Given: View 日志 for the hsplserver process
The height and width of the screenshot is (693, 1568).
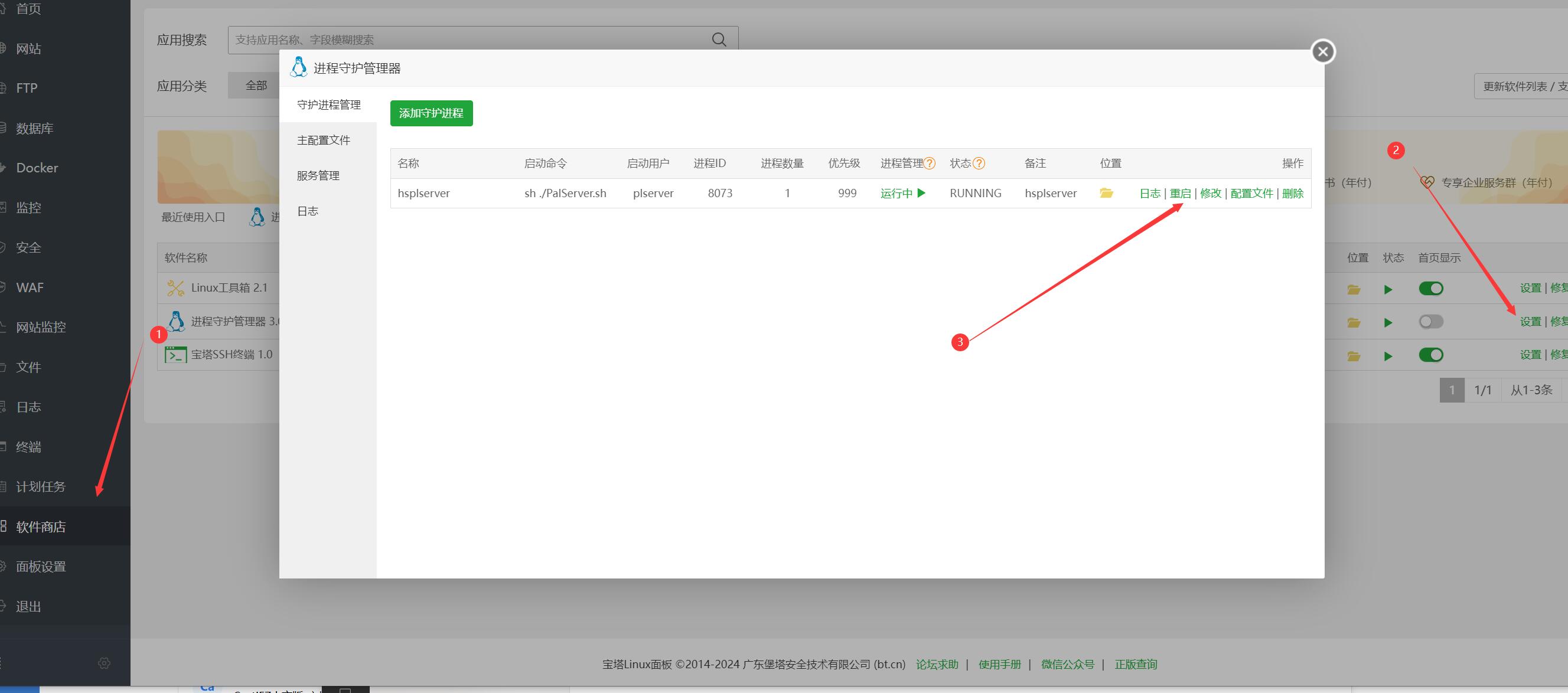Looking at the screenshot, I should [1150, 193].
